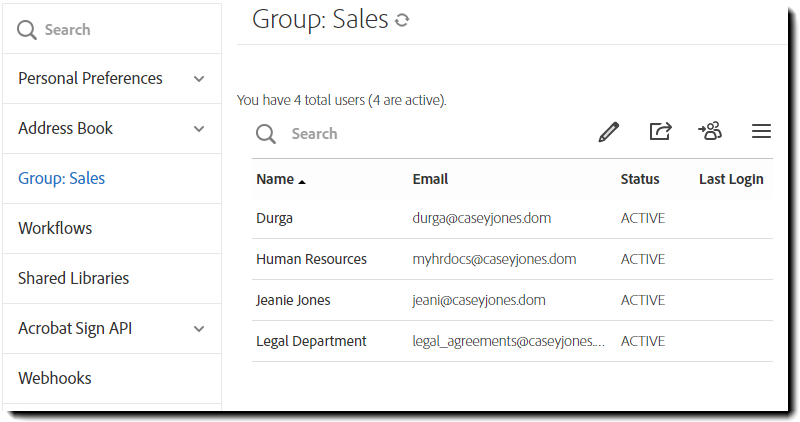Image resolution: width=800 pixels, height=422 pixels.
Task: Sort users by Email column header
Action: click(x=430, y=180)
